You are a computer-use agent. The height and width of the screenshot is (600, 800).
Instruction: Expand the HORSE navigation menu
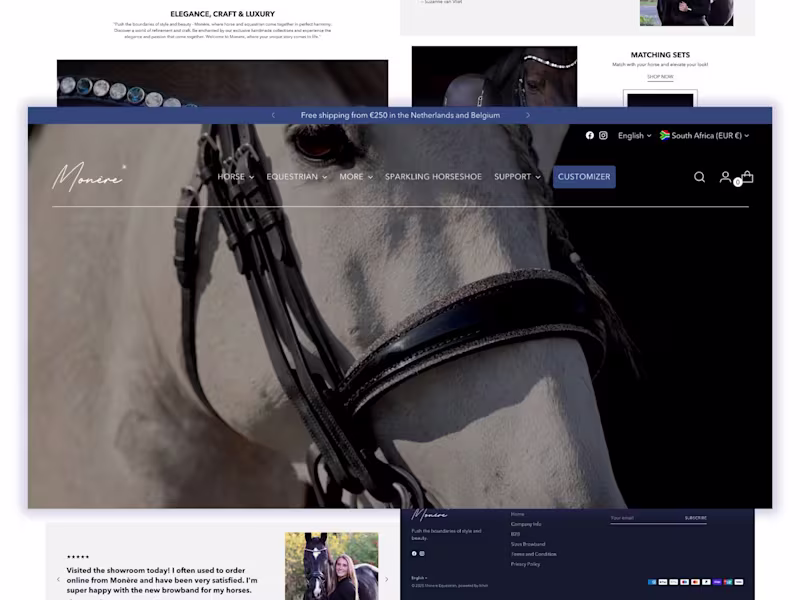235,177
